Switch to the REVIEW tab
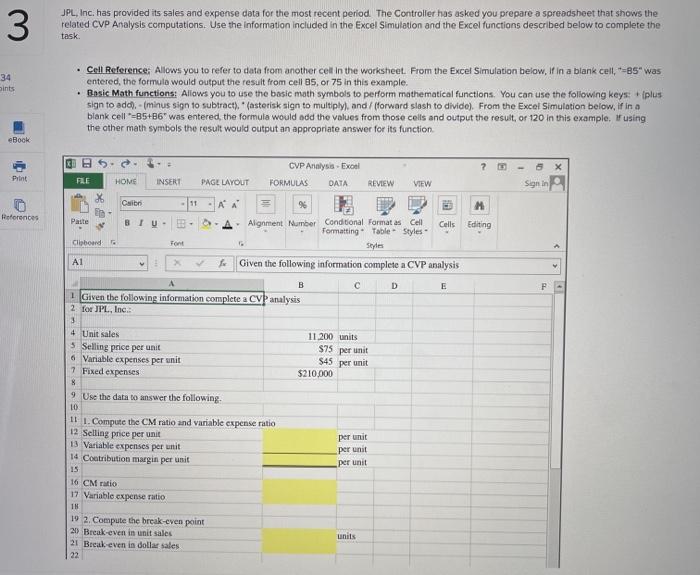The height and width of the screenshot is (575, 700). click(381, 183)
